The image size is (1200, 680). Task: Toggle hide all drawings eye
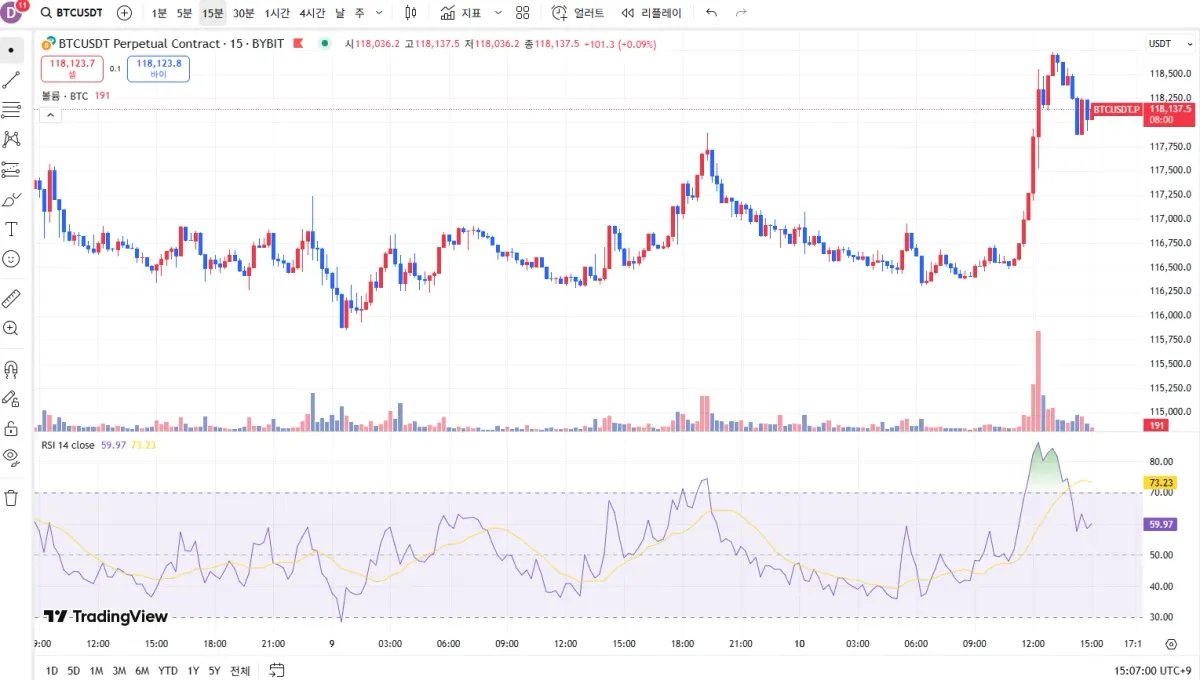(11, 458)
